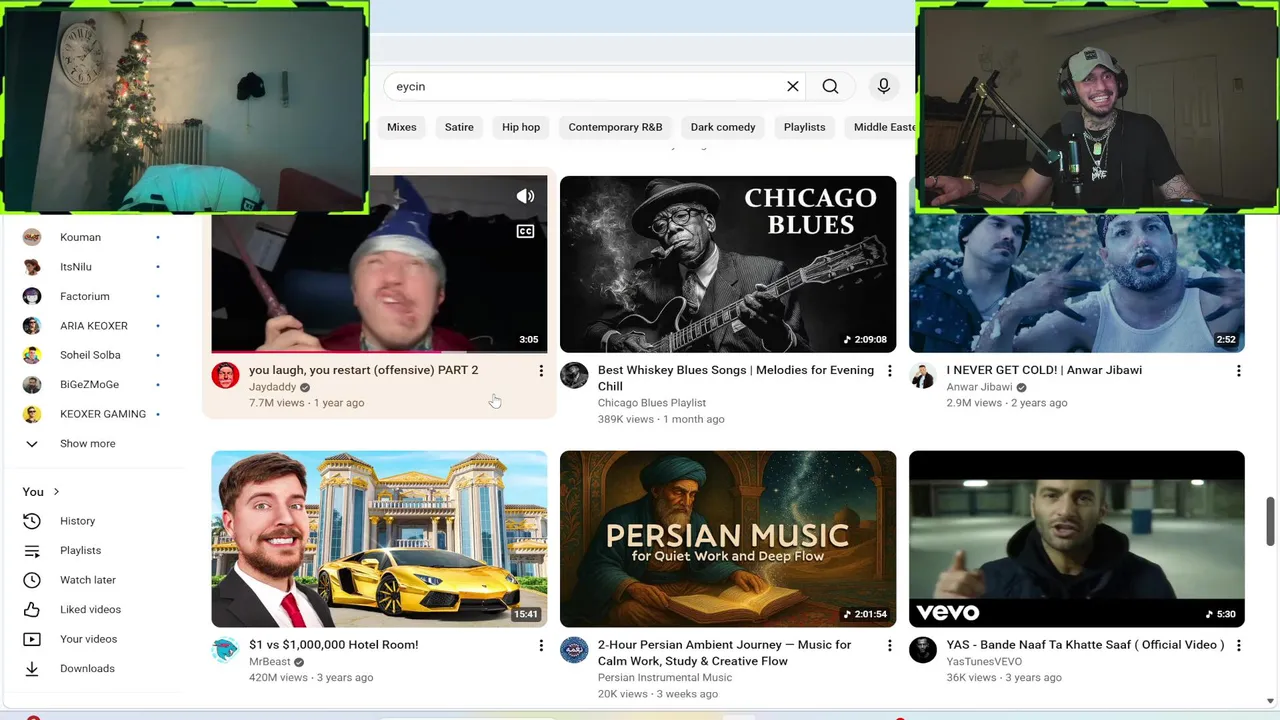1280x720 pixels.
Task: Toggle closed captions on the preview video
Action: pos(525,231)
